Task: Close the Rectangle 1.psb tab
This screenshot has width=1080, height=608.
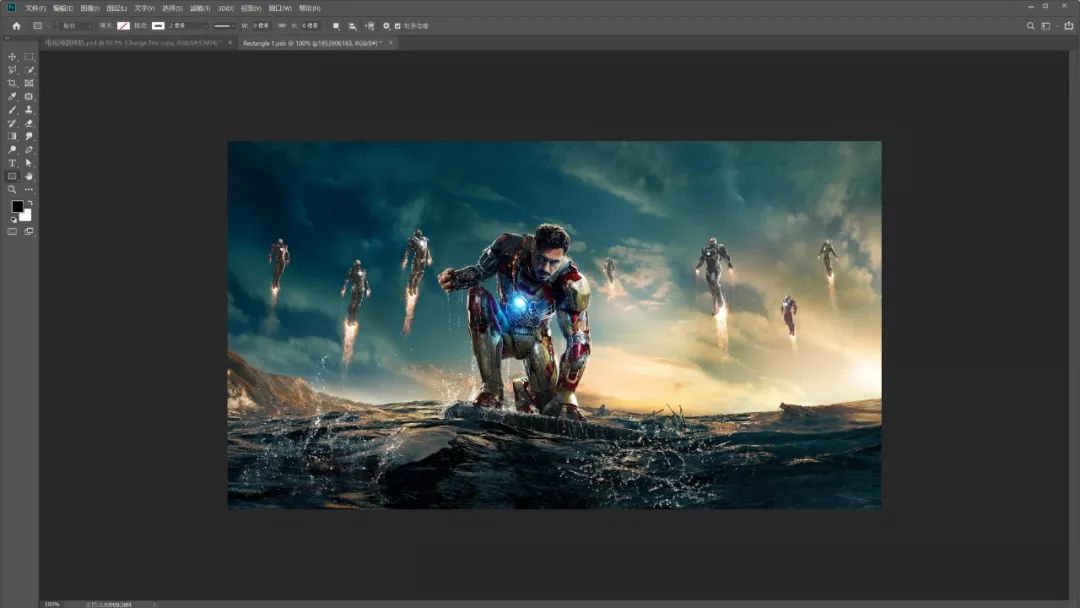Action: point(391,43)
